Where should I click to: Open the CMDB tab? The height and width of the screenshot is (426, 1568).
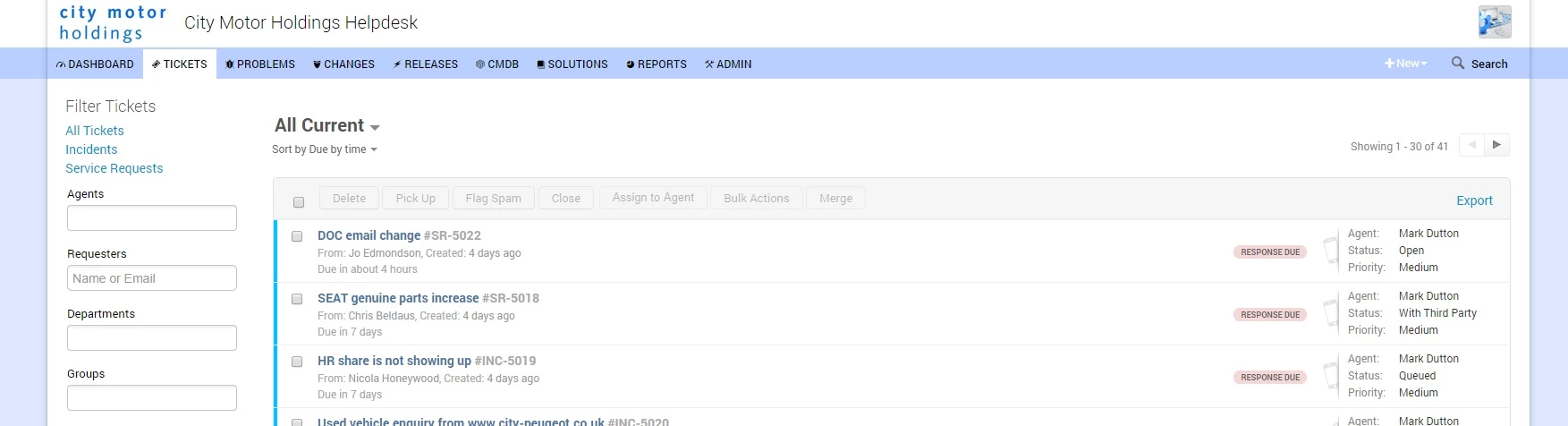[x=497, y=64]
